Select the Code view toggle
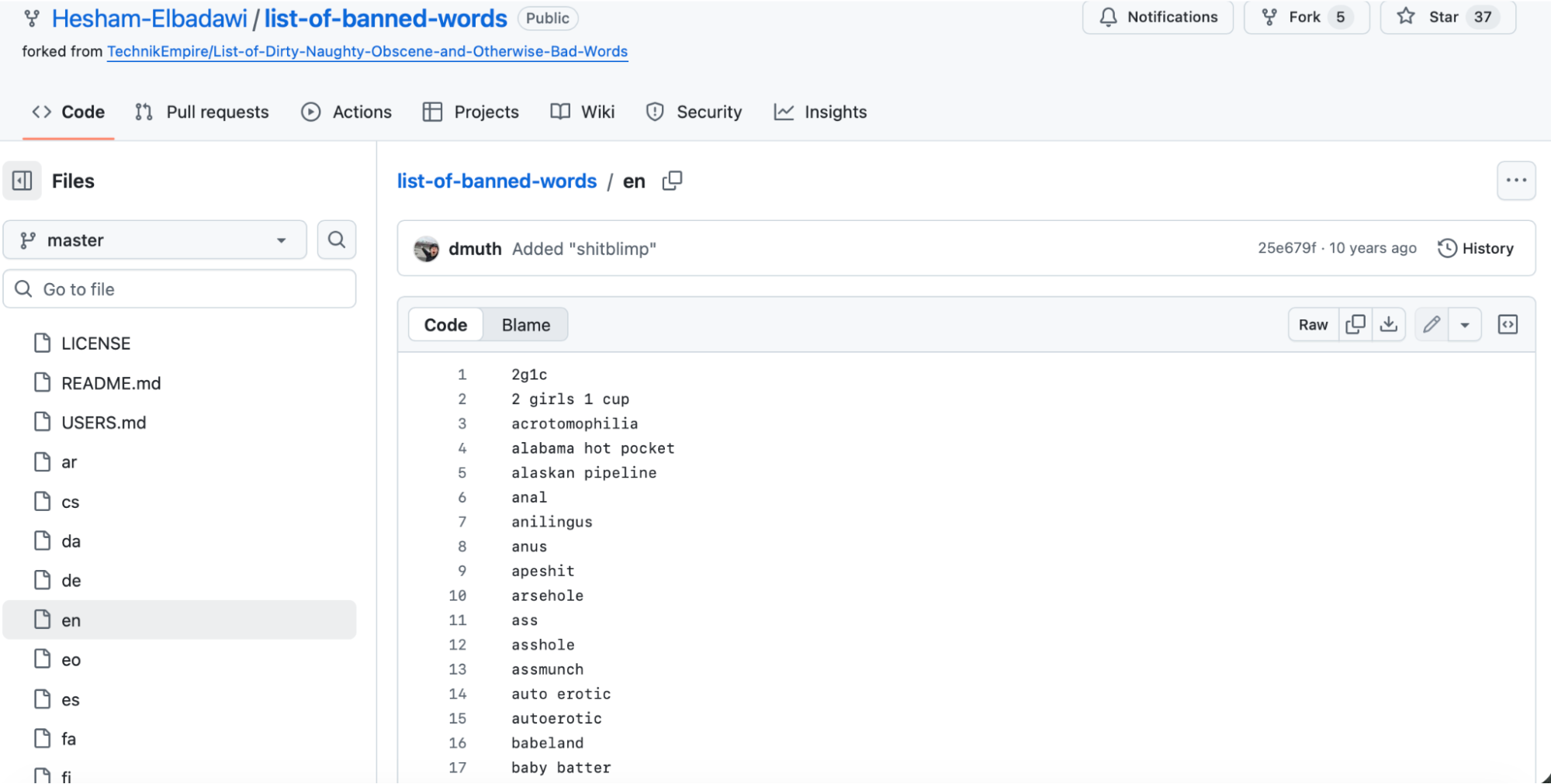1551x784 pixels. (445, 324)
